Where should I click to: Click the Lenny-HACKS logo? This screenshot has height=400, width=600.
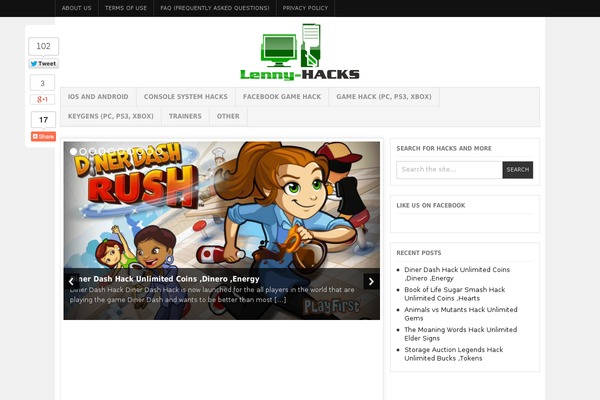300,52
